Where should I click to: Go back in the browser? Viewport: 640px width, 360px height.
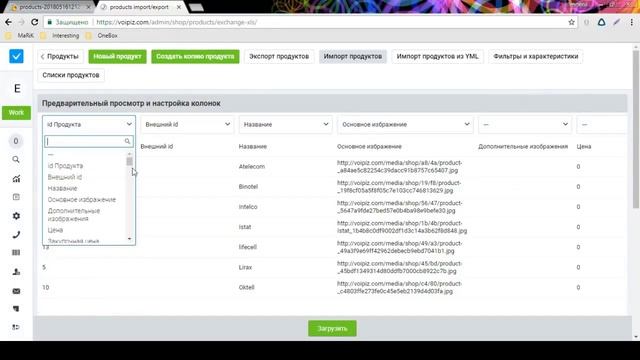[9, 22]
